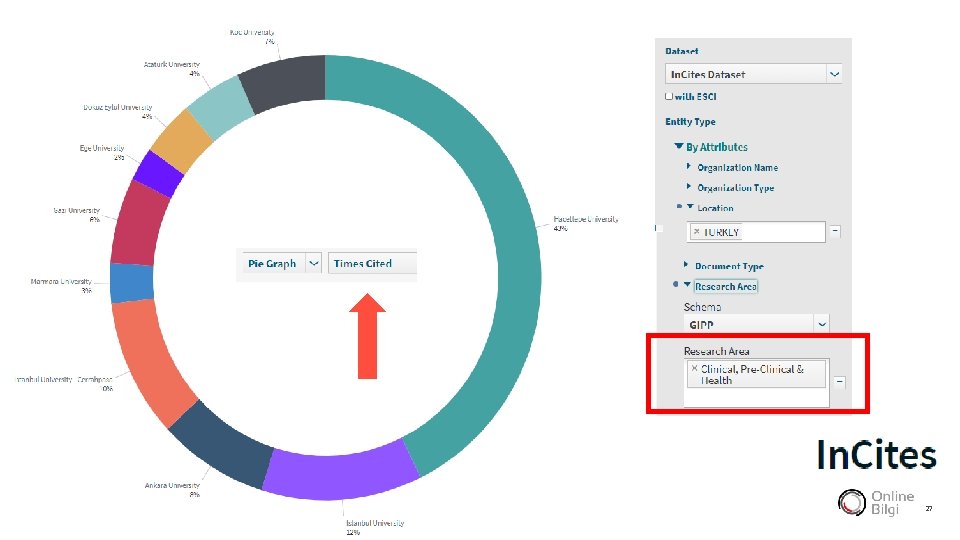Click minus button next to Research Area field
The height and width of the screenshot is (540, 960).
click(839, 381)
